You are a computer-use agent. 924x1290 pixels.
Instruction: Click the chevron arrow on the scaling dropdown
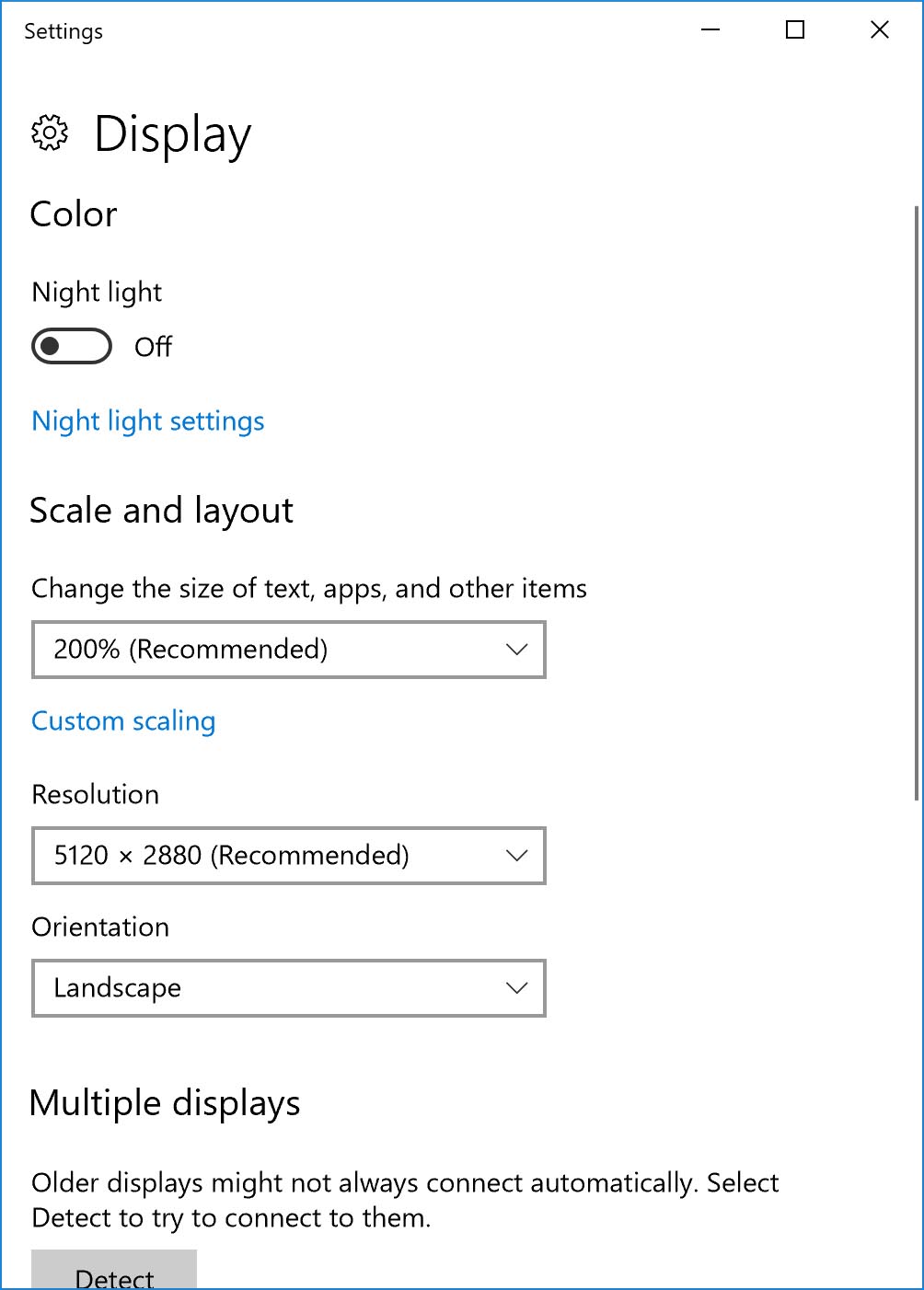(517, 650)
